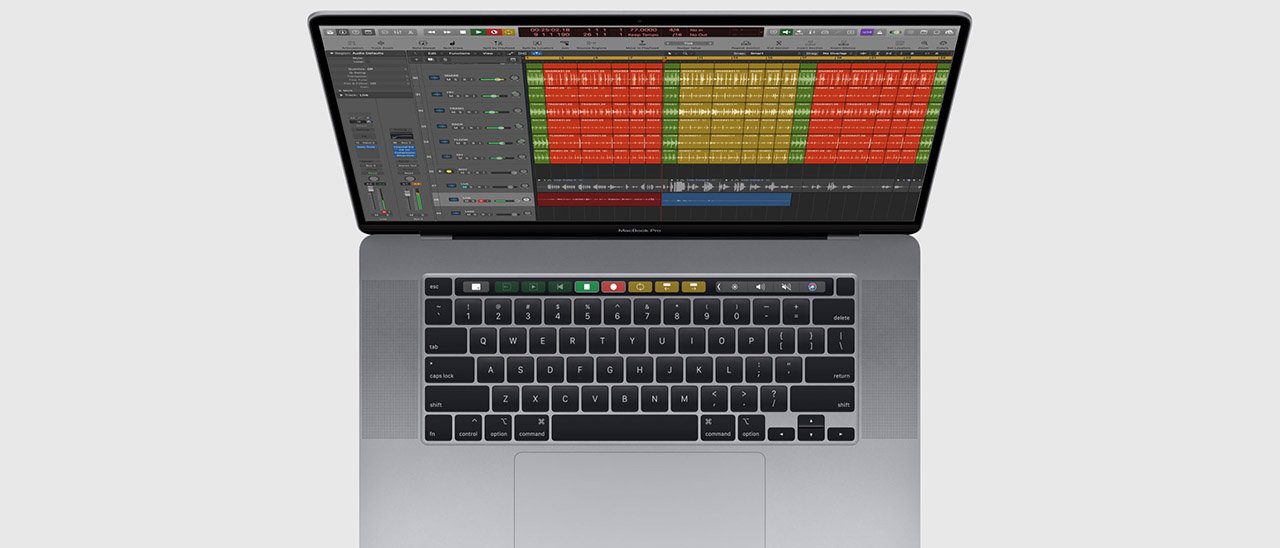This screenshot has width=1280, height=548.
Task: Open the View menu of the tracks area
Action: pyautogui.click(x=488, y=53)
